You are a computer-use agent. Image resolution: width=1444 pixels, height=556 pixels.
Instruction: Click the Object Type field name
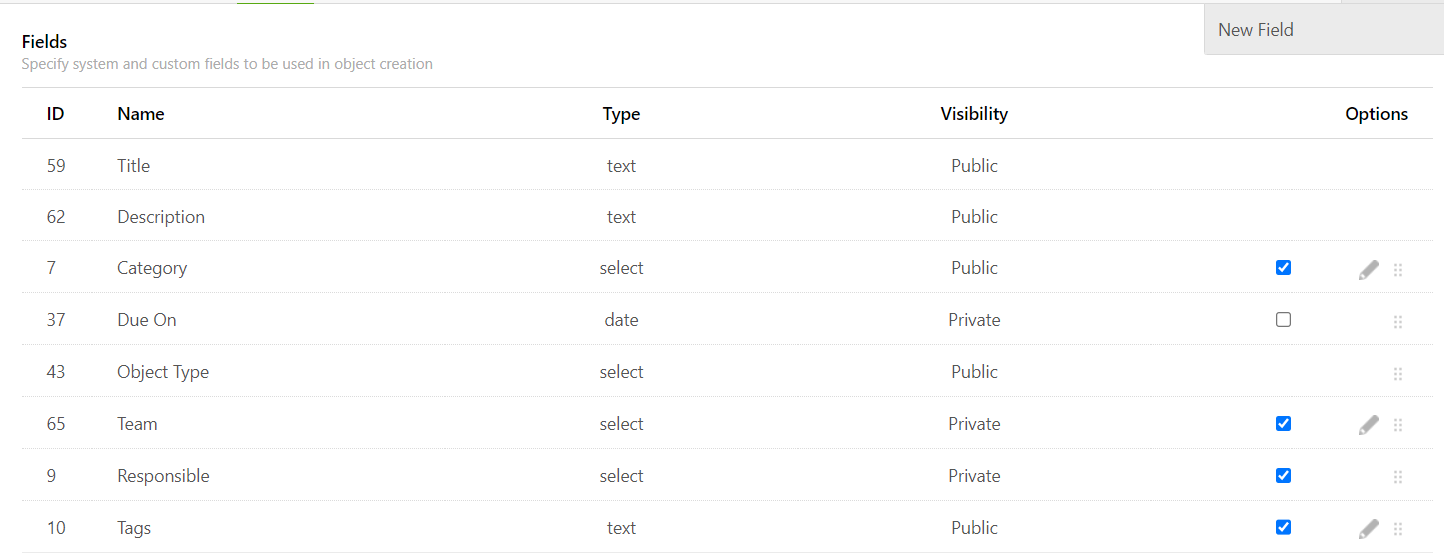(163, 372)
